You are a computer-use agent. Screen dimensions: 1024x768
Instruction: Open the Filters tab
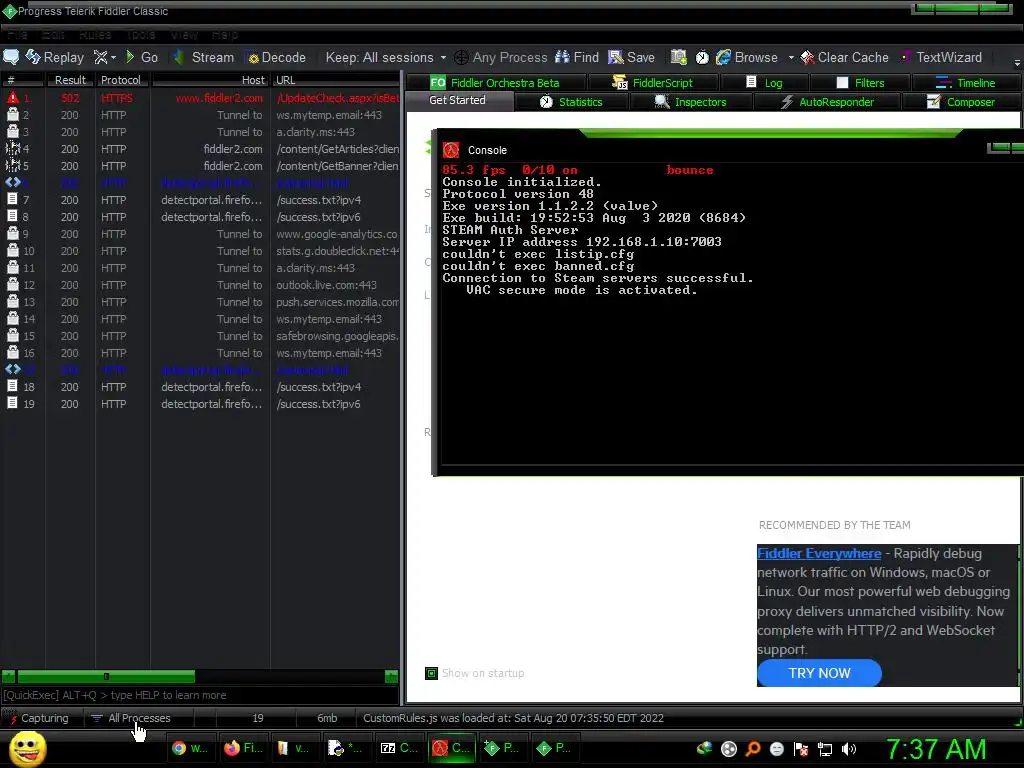click(x=861, y=83)
